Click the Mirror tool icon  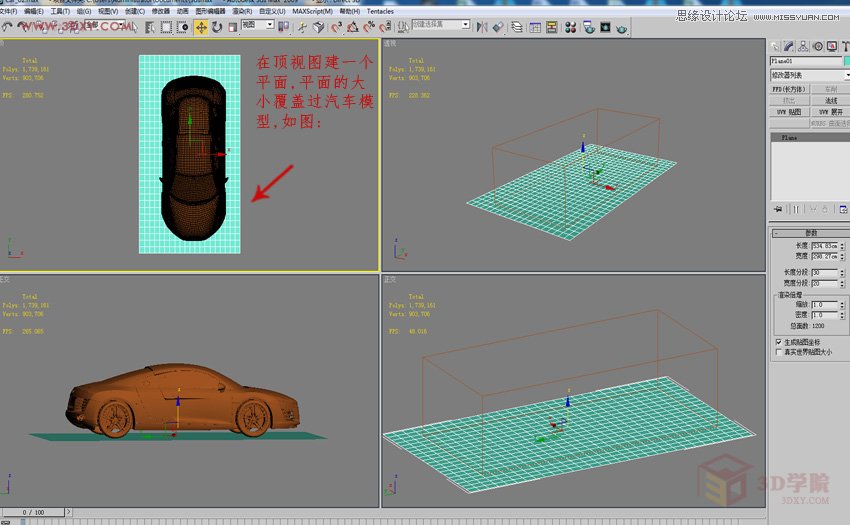(481, 27)
